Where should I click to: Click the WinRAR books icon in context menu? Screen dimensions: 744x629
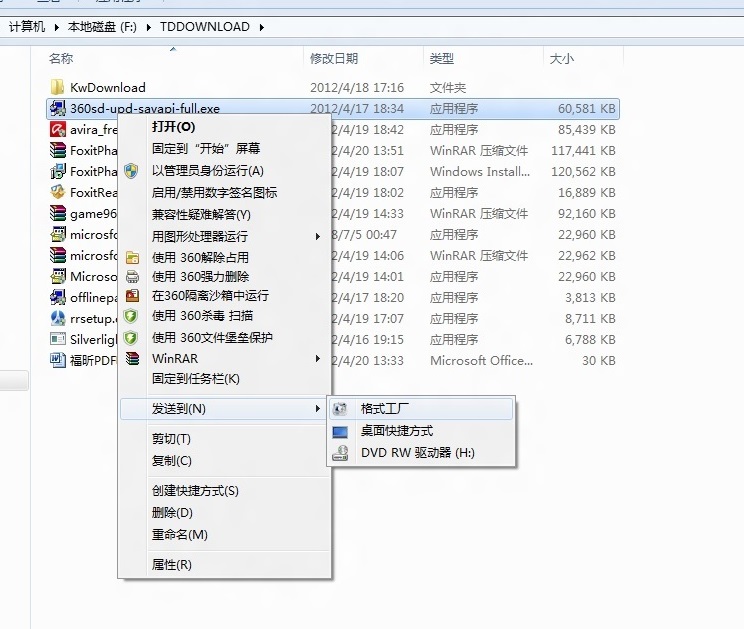tap(130, 358)
